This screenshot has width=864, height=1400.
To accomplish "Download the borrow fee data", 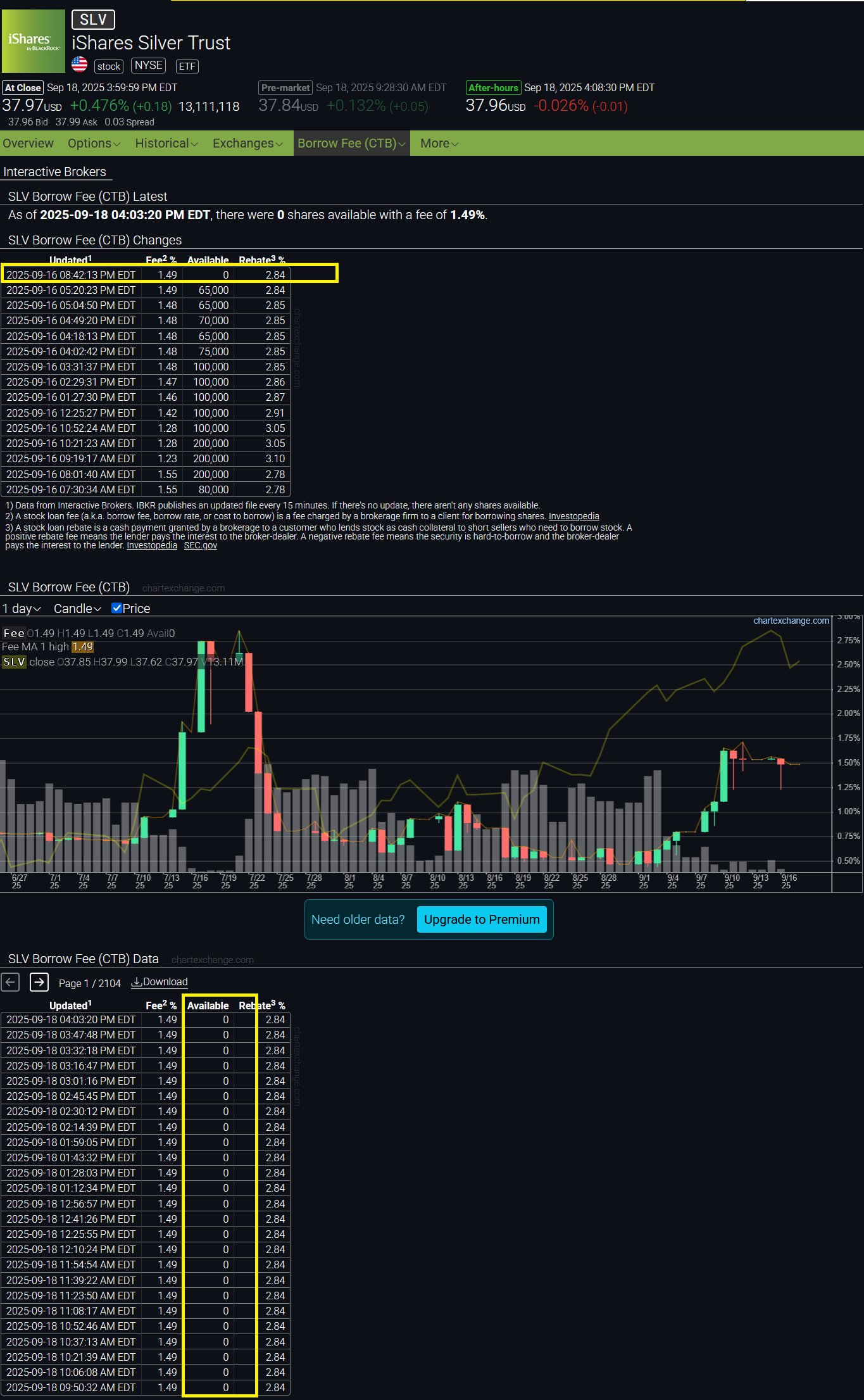I will click(160, 982).
